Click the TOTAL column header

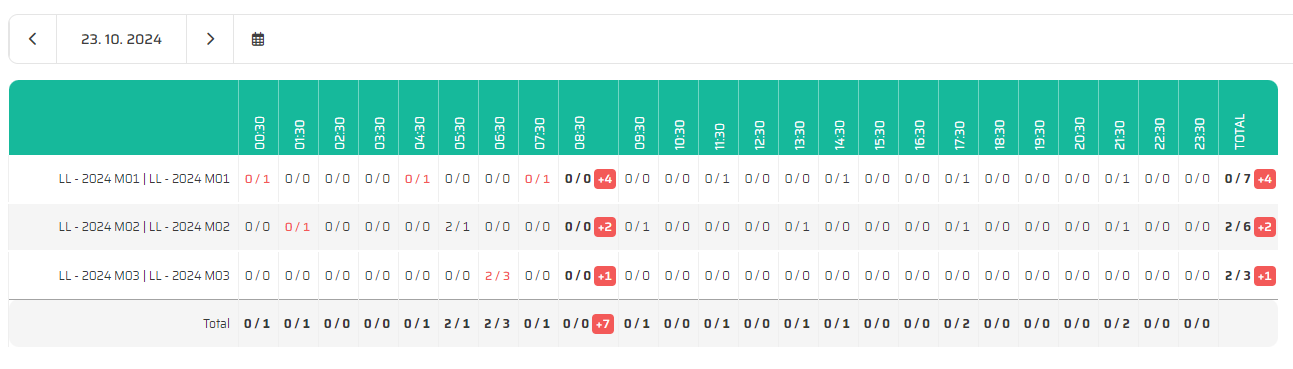pos(1240,131)
